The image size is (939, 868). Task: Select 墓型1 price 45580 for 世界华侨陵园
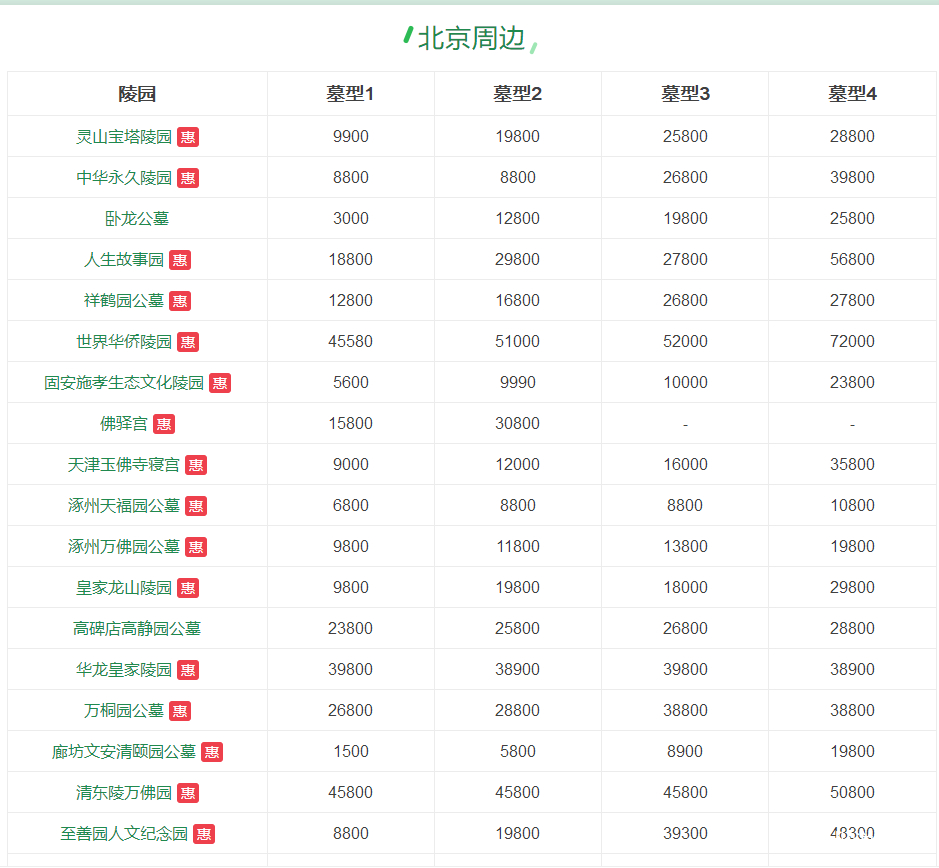(x=350, y=341)
